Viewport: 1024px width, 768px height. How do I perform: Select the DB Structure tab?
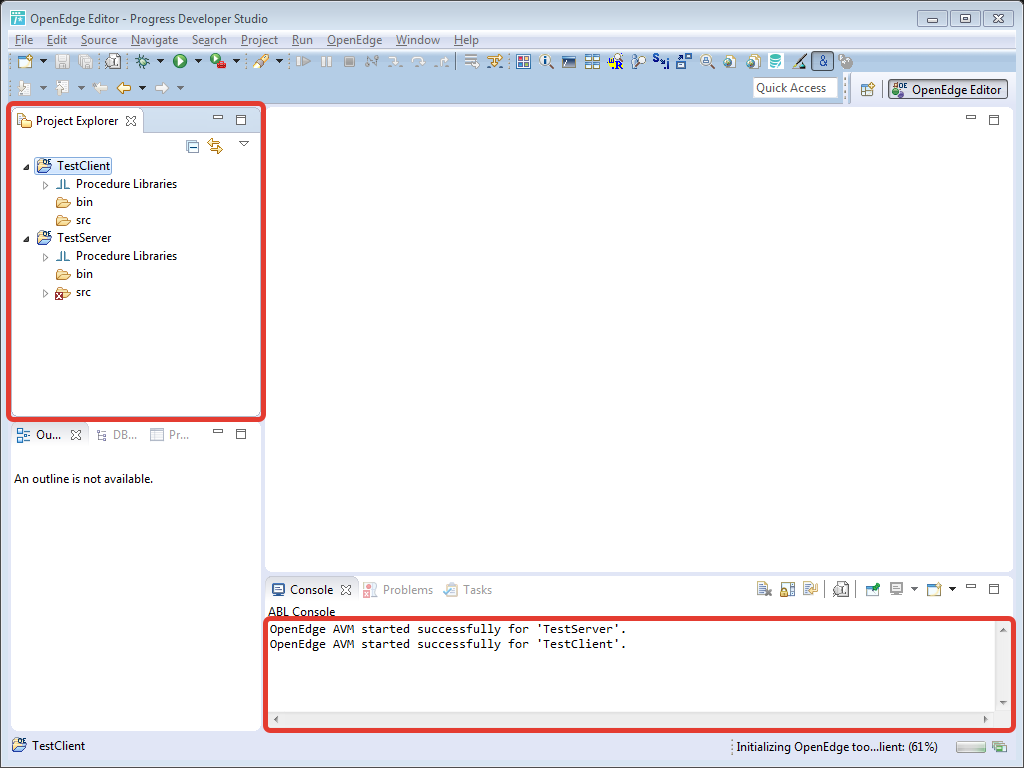click(116, 435)
